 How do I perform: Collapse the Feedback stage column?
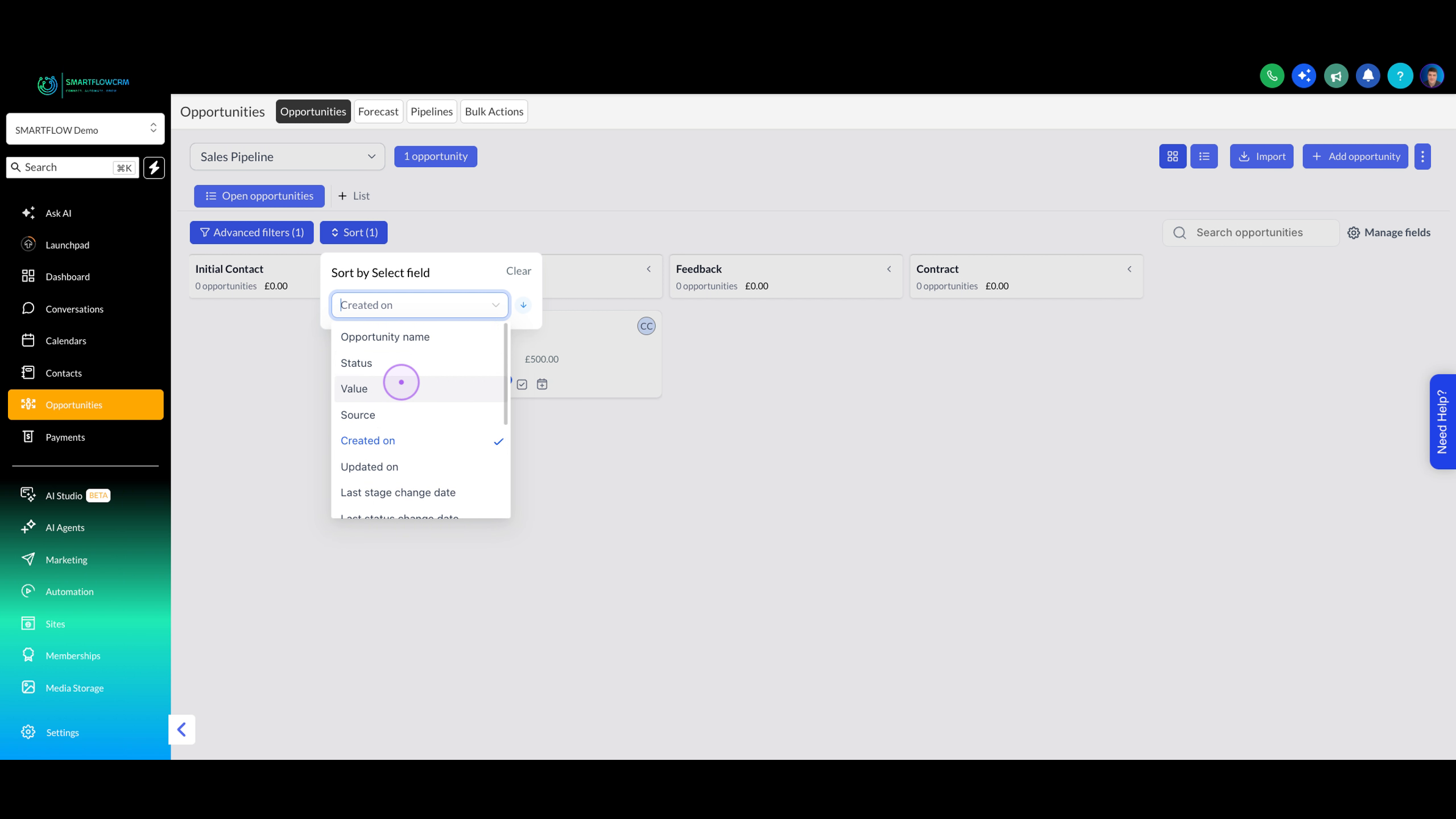click(x=889, y=269)
